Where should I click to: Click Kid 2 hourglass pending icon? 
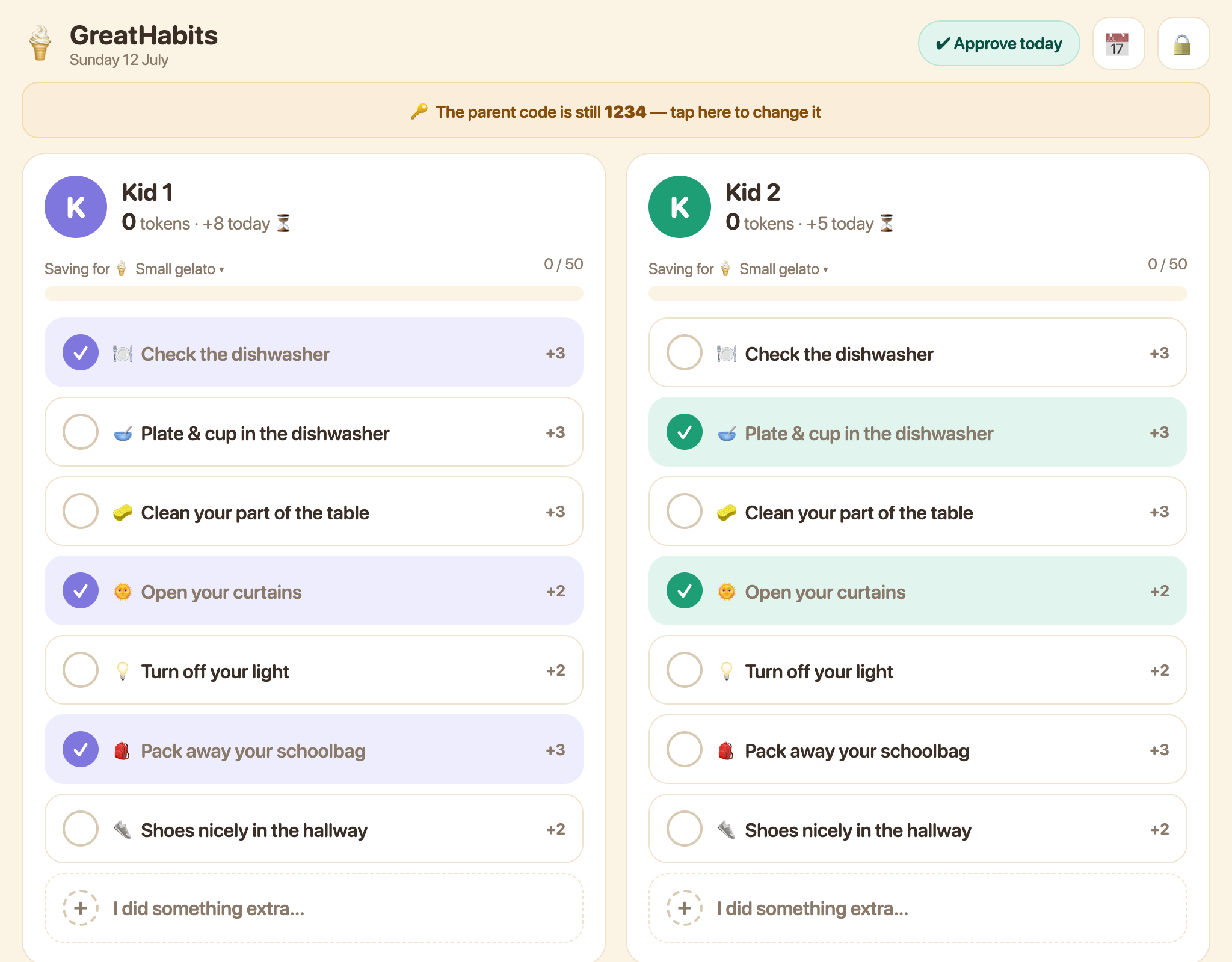(x=887, y=223)
